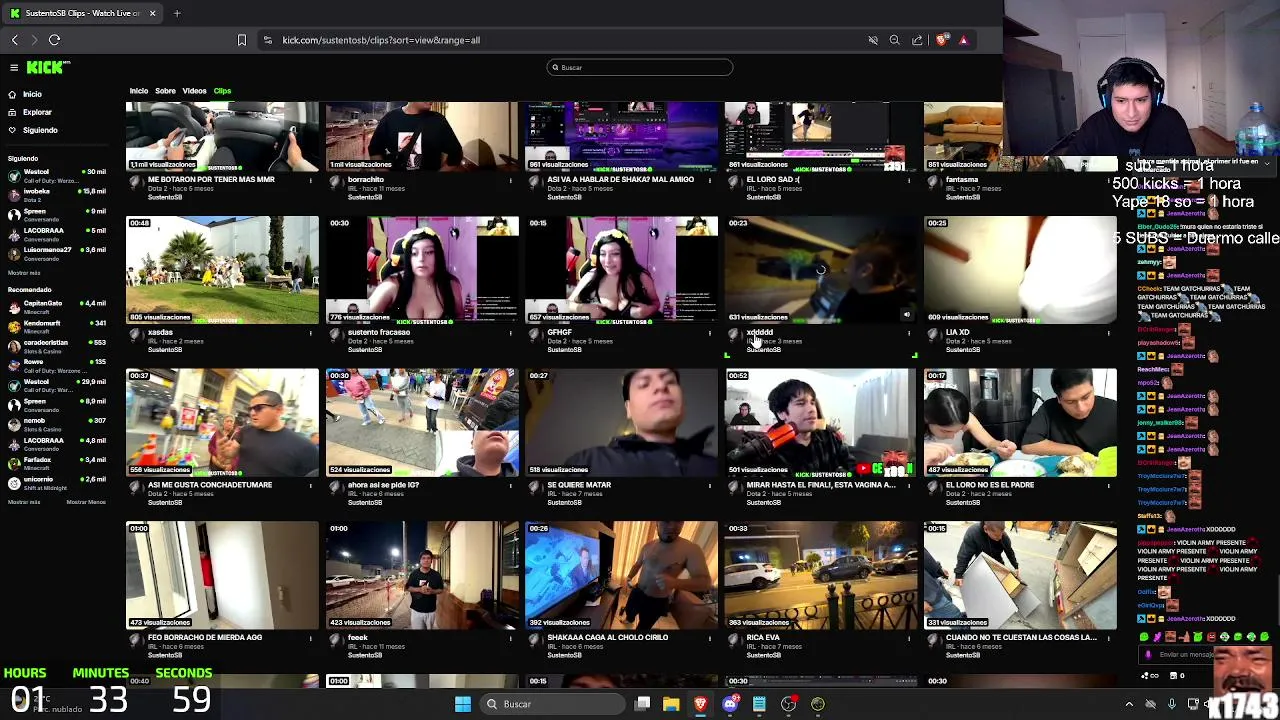Expand following list with Mostrar más
Viewport: 1280px width, 720px height.
(24, 273)
